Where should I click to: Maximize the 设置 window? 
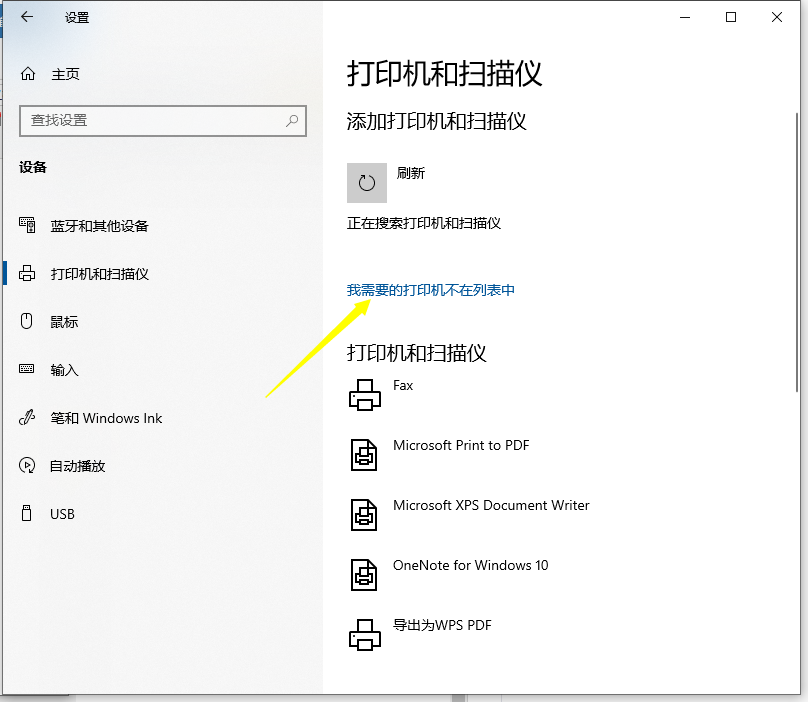tap(731, 18)
